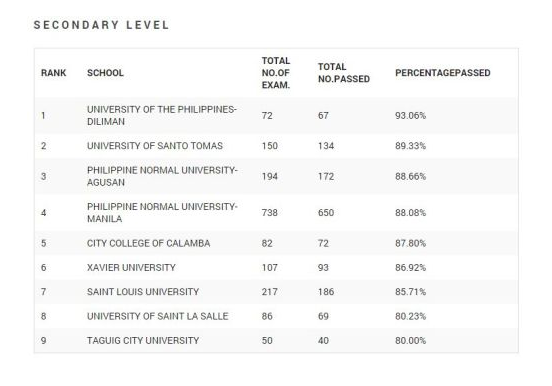The height and width of the screenshot is (386, 552).
Task: Click the 80.00% percentage value
Action: tap(410, 341)
